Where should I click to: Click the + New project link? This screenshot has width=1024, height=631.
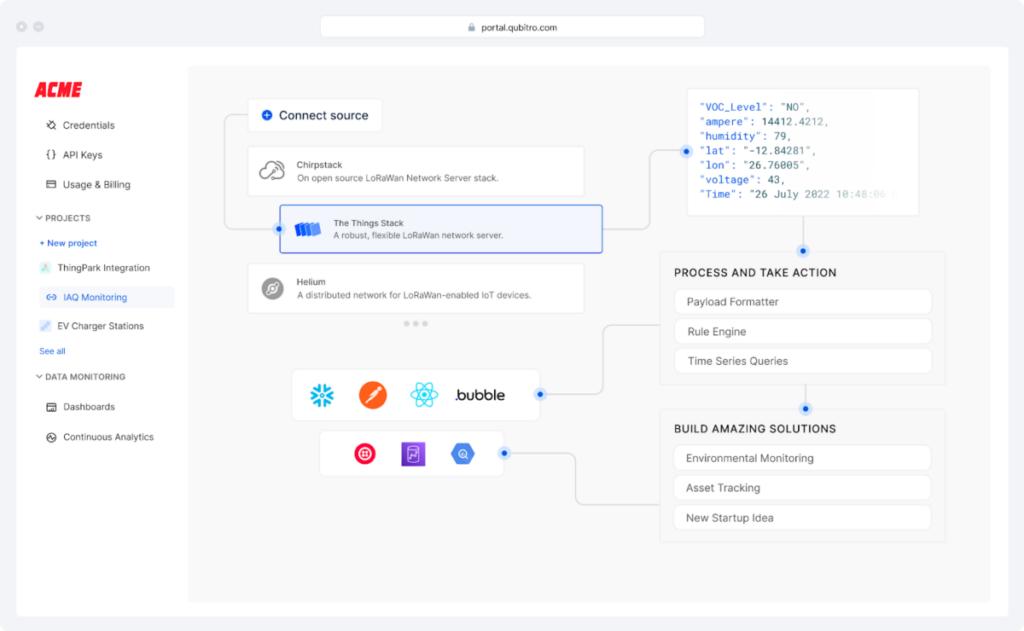(68, 243)
